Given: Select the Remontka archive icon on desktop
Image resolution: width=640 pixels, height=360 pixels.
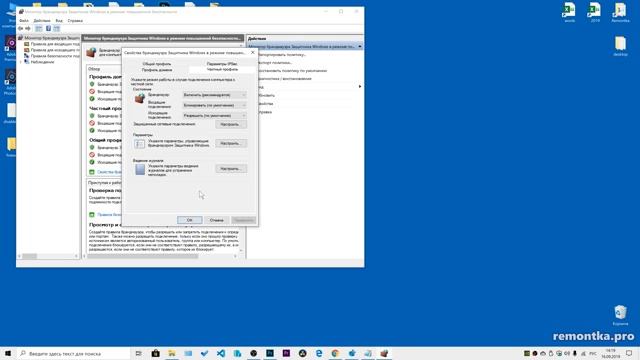Looking at the screenshot, I should pos(620,12).
